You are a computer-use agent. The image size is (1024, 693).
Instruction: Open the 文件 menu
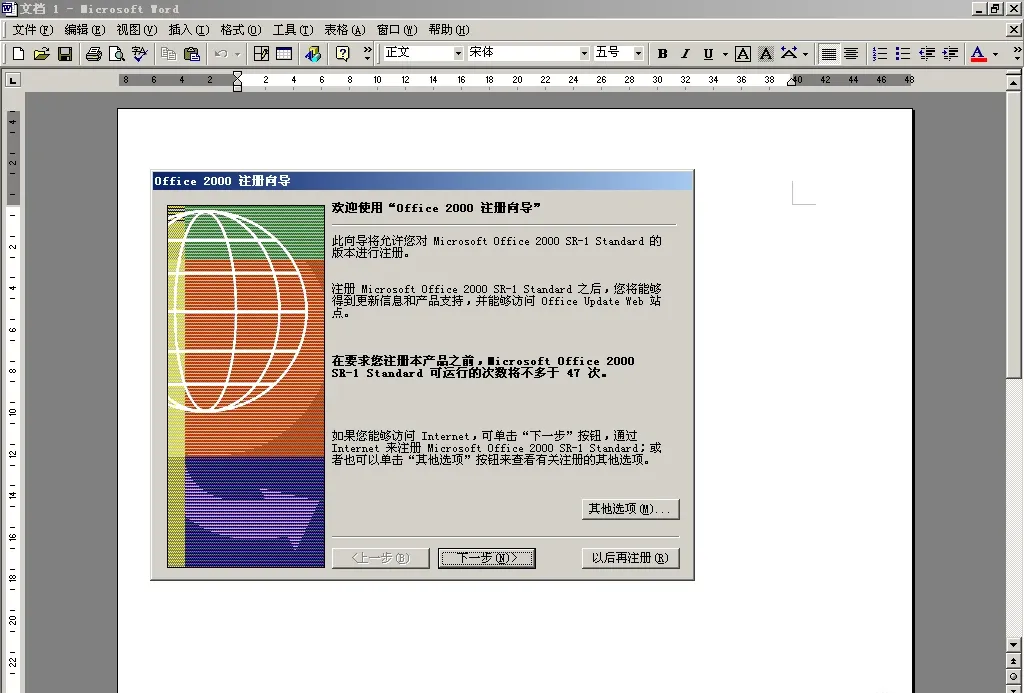click(x=33, y=29)
